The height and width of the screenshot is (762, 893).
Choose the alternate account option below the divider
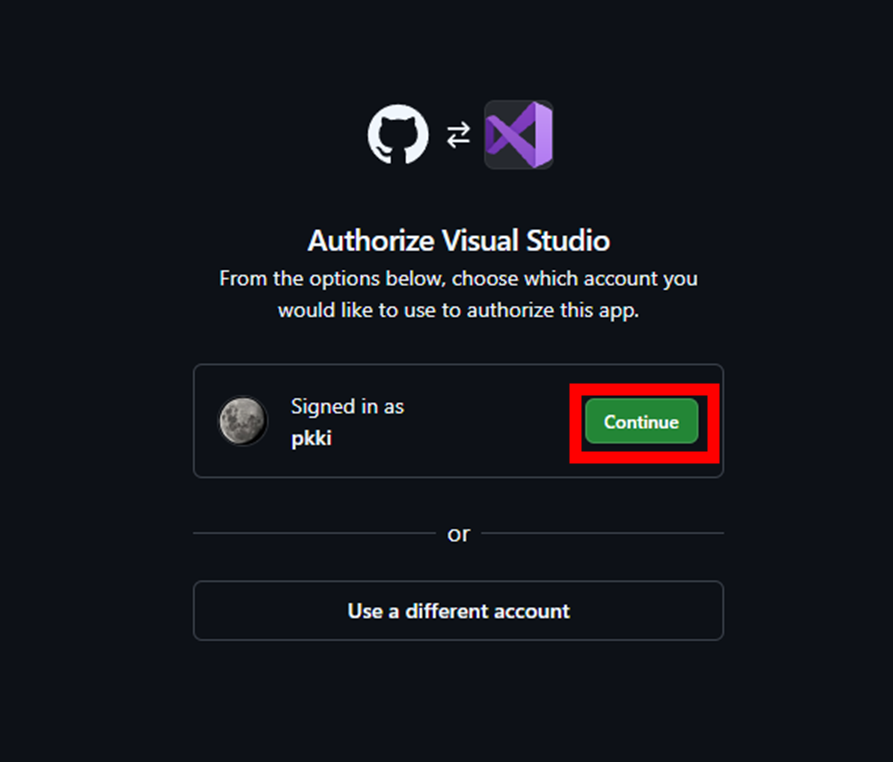click(x=458, y=610)
